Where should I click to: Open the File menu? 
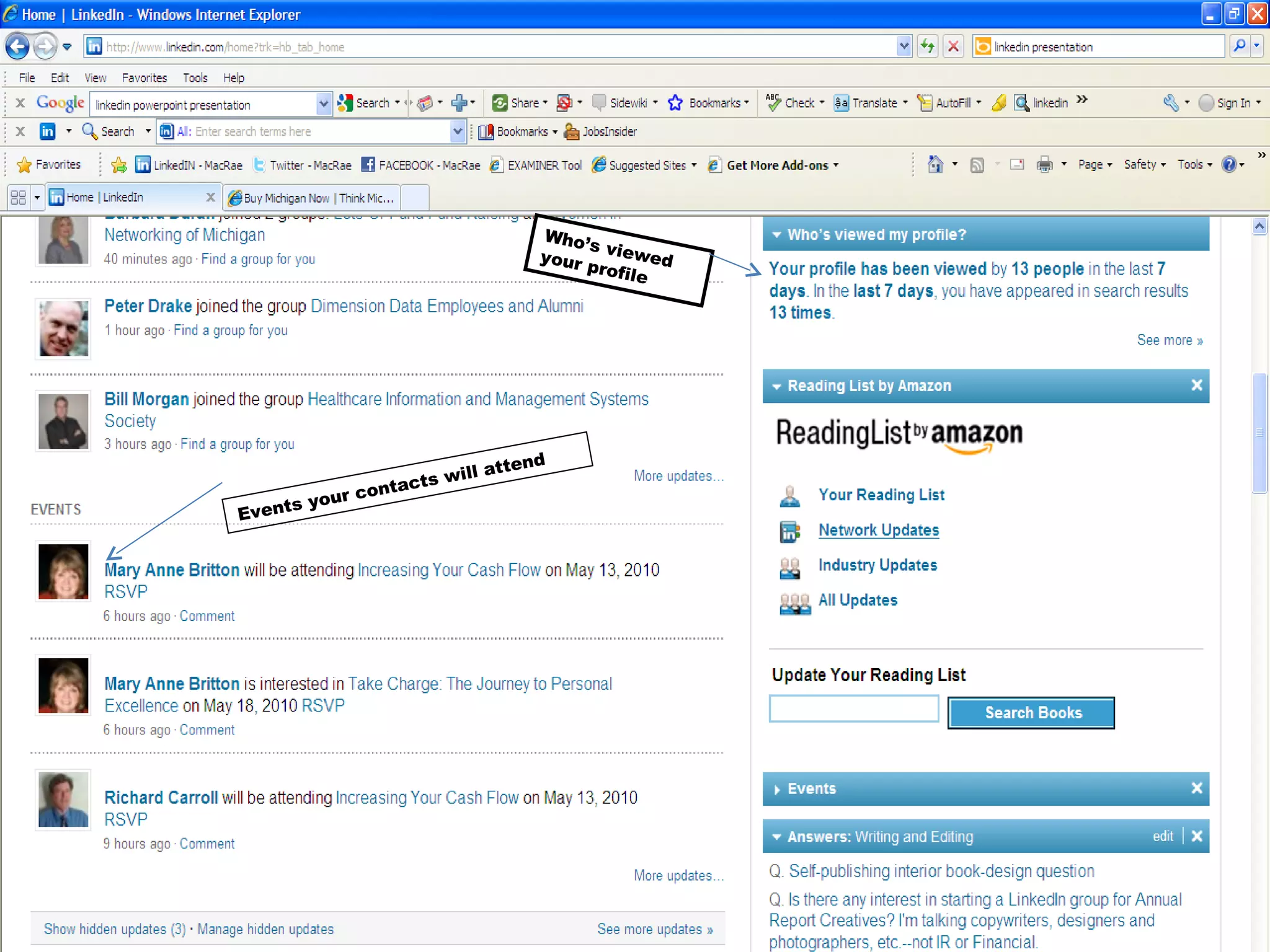click(x=27, y=77)
